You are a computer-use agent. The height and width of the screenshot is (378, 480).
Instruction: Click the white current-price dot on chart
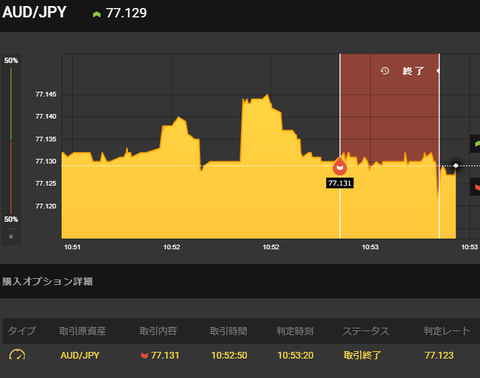pyautogui.click(x=456, y=166)
